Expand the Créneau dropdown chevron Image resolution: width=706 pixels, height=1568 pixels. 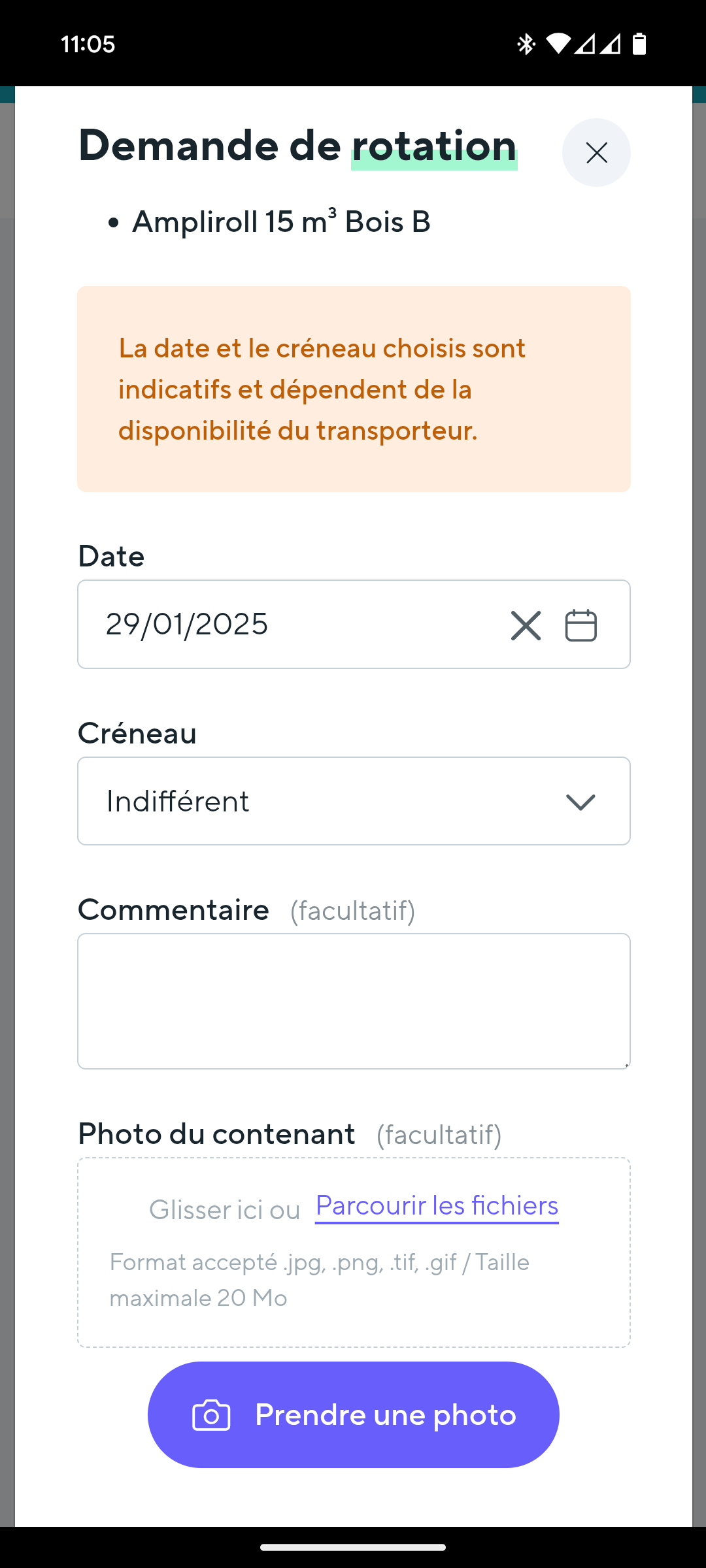(x=580, y=802)
